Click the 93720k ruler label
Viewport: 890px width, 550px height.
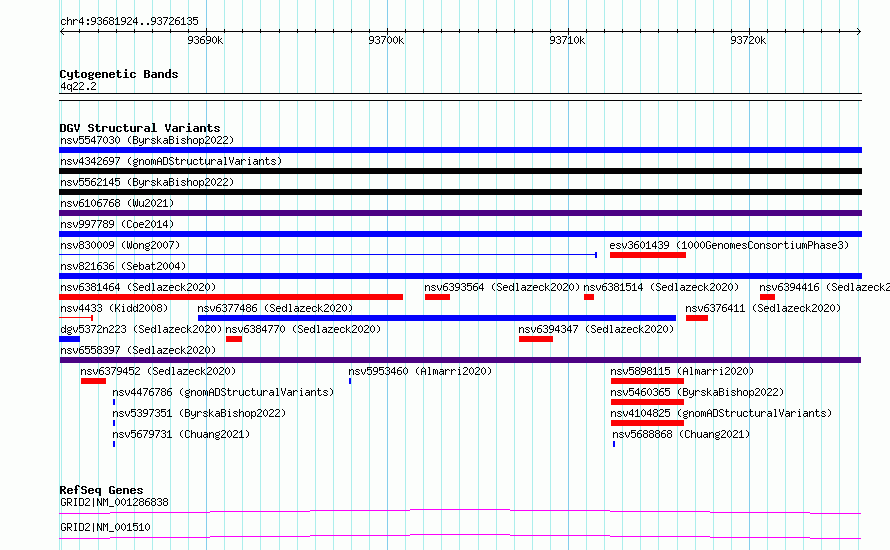pos(748,40)
